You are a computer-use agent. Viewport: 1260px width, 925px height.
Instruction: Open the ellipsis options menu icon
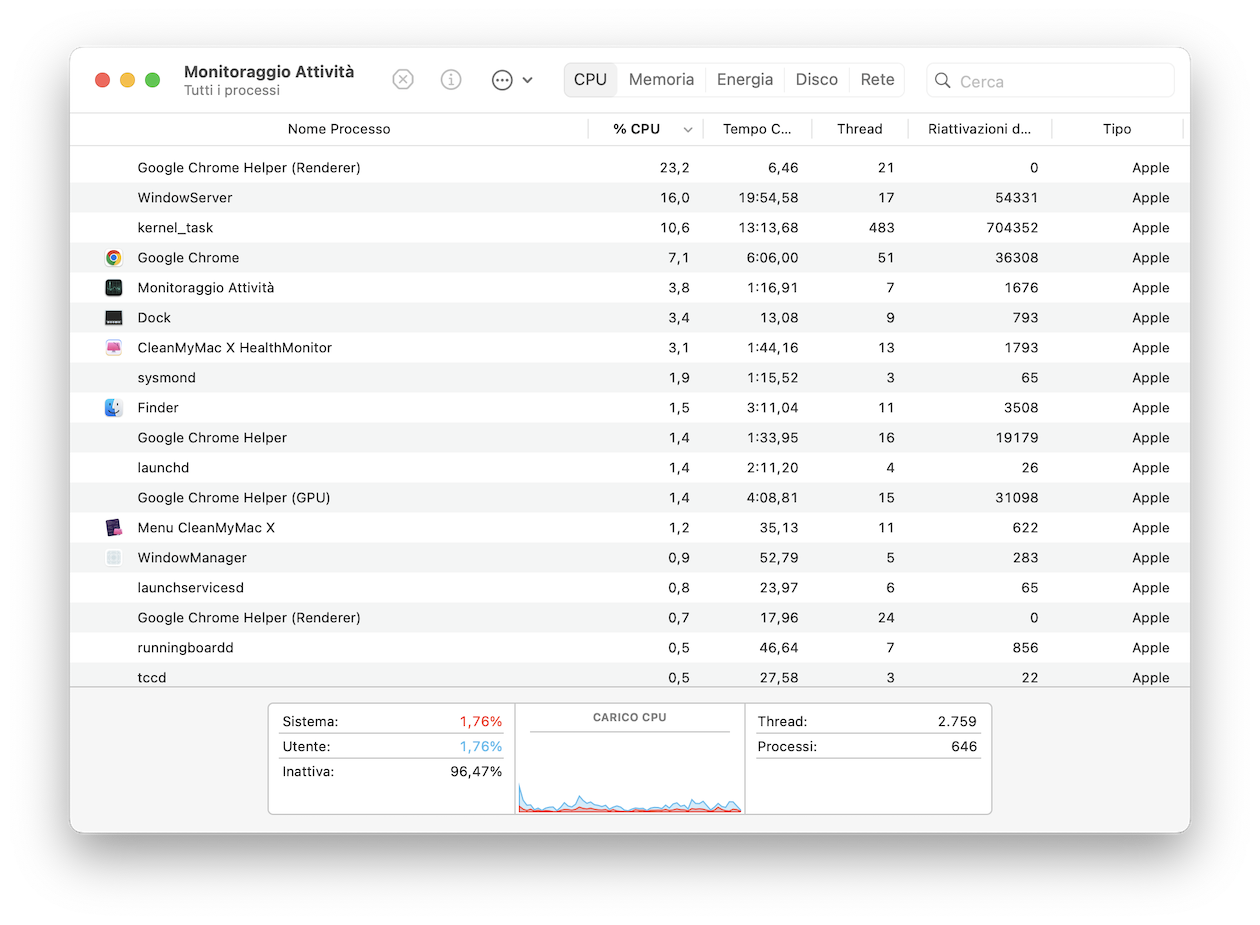[502, 80]
